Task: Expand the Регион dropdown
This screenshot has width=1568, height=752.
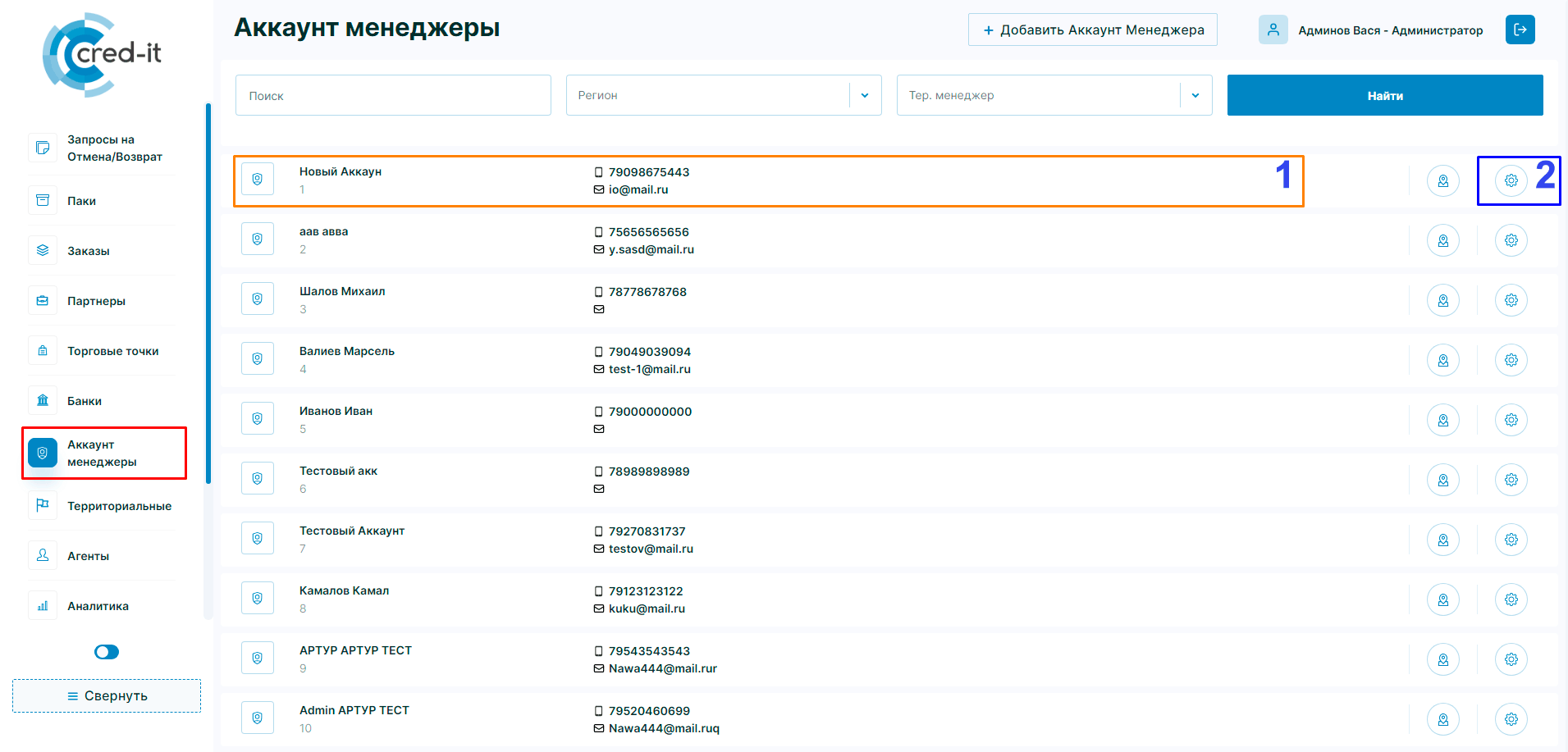Action: tap(865, 95)
